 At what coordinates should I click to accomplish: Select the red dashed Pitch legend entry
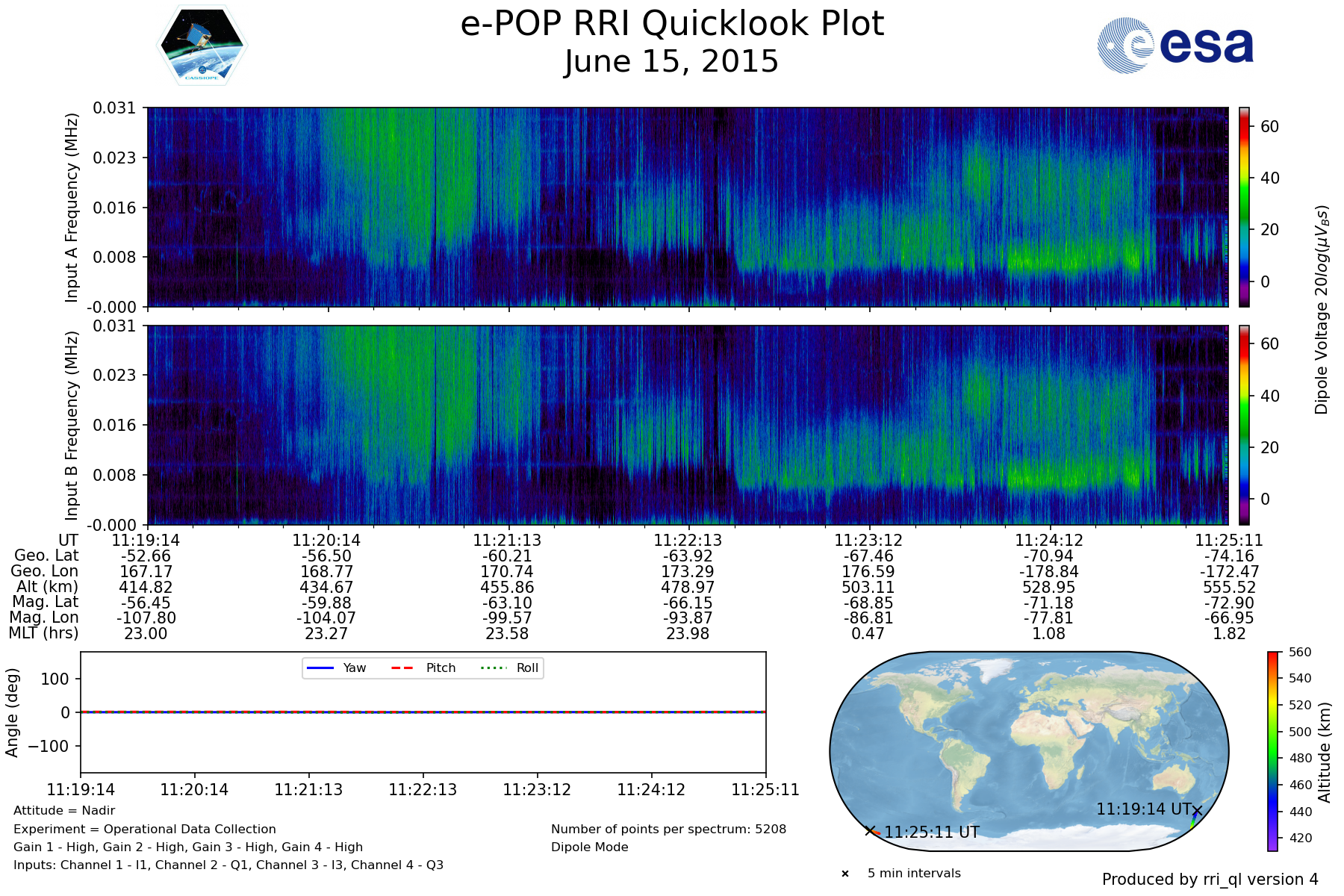423,668
